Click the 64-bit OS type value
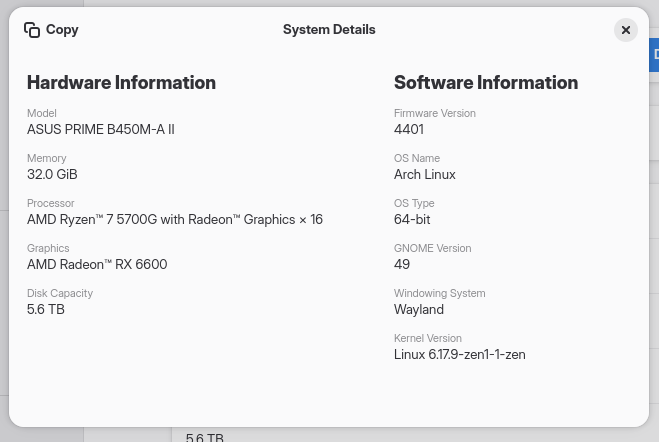The height and width of the screenshot is (442, 659). coord(412,219)
